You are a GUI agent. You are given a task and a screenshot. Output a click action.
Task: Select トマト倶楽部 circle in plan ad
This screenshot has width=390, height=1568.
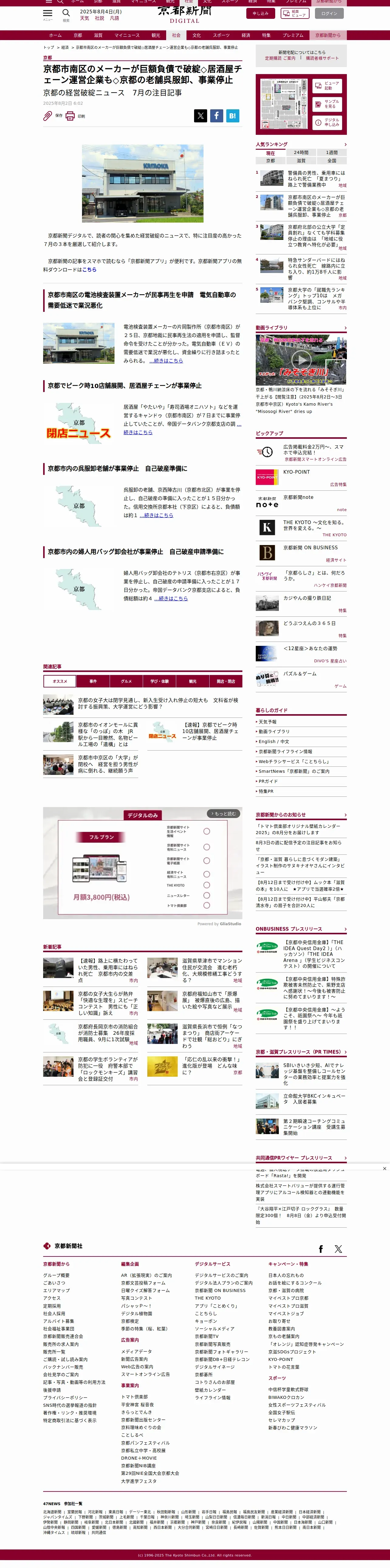tap(207, 905)
